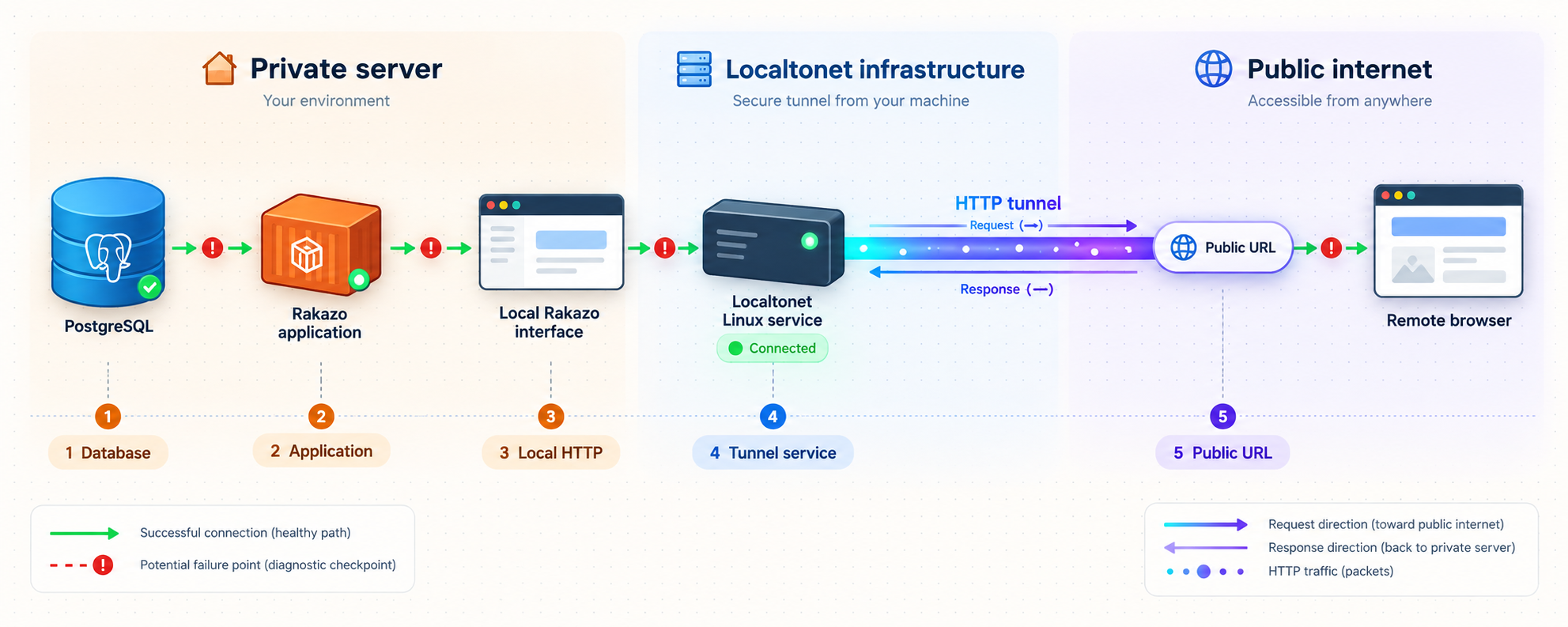Click Secure tunnel from your machine subtitle
Viewport: 1568px width, 627px height.
(851, 100)
